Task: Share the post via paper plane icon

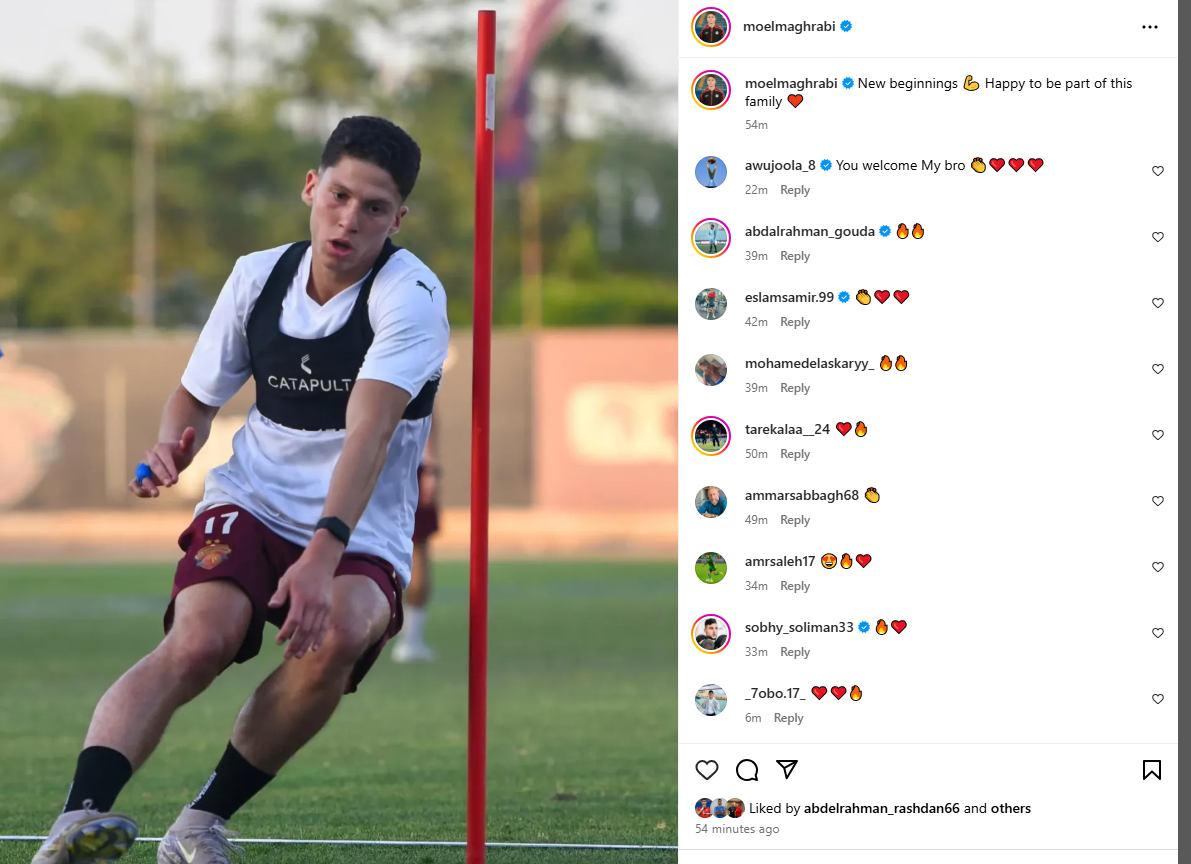Action: [787, 770]
